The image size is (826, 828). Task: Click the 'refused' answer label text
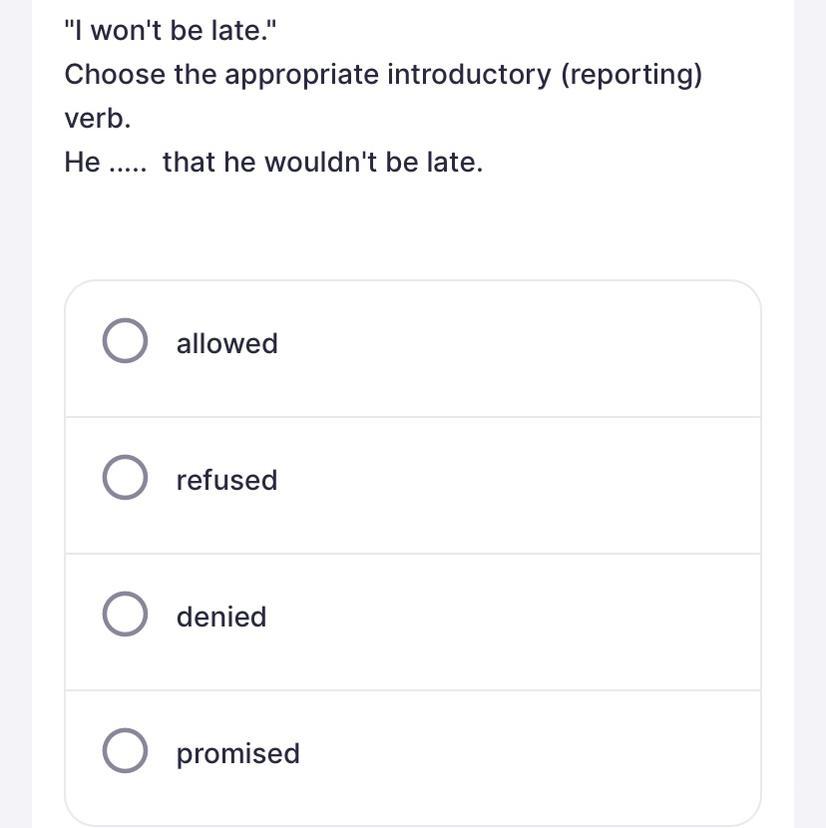(x=227, y=480)
